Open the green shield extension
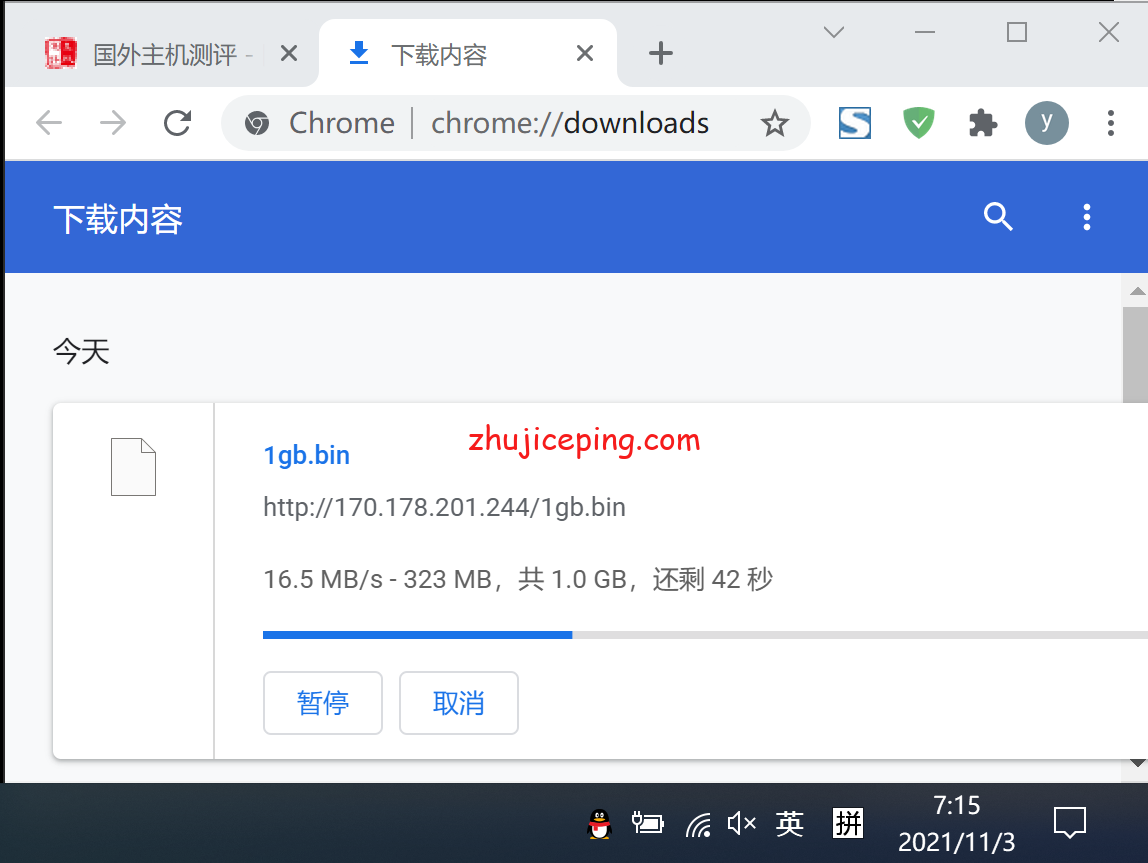 coord(919,123)
